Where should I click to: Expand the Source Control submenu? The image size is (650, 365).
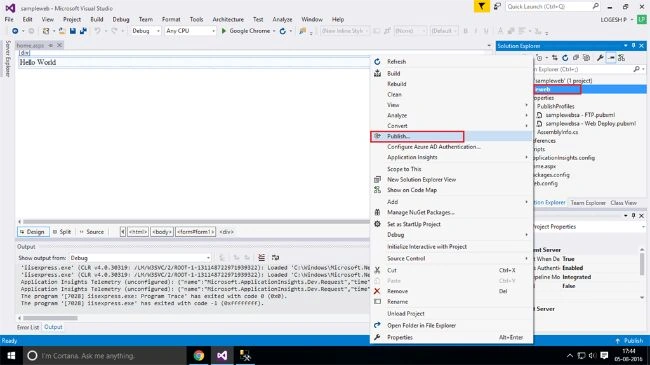[x=526, y=258]
